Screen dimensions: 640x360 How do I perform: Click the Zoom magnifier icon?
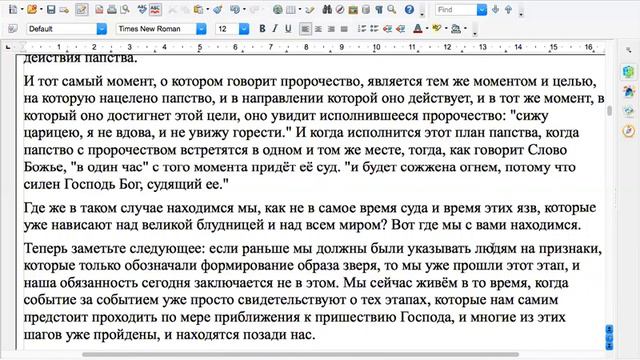pyautogui.click(x=392, y=9)
